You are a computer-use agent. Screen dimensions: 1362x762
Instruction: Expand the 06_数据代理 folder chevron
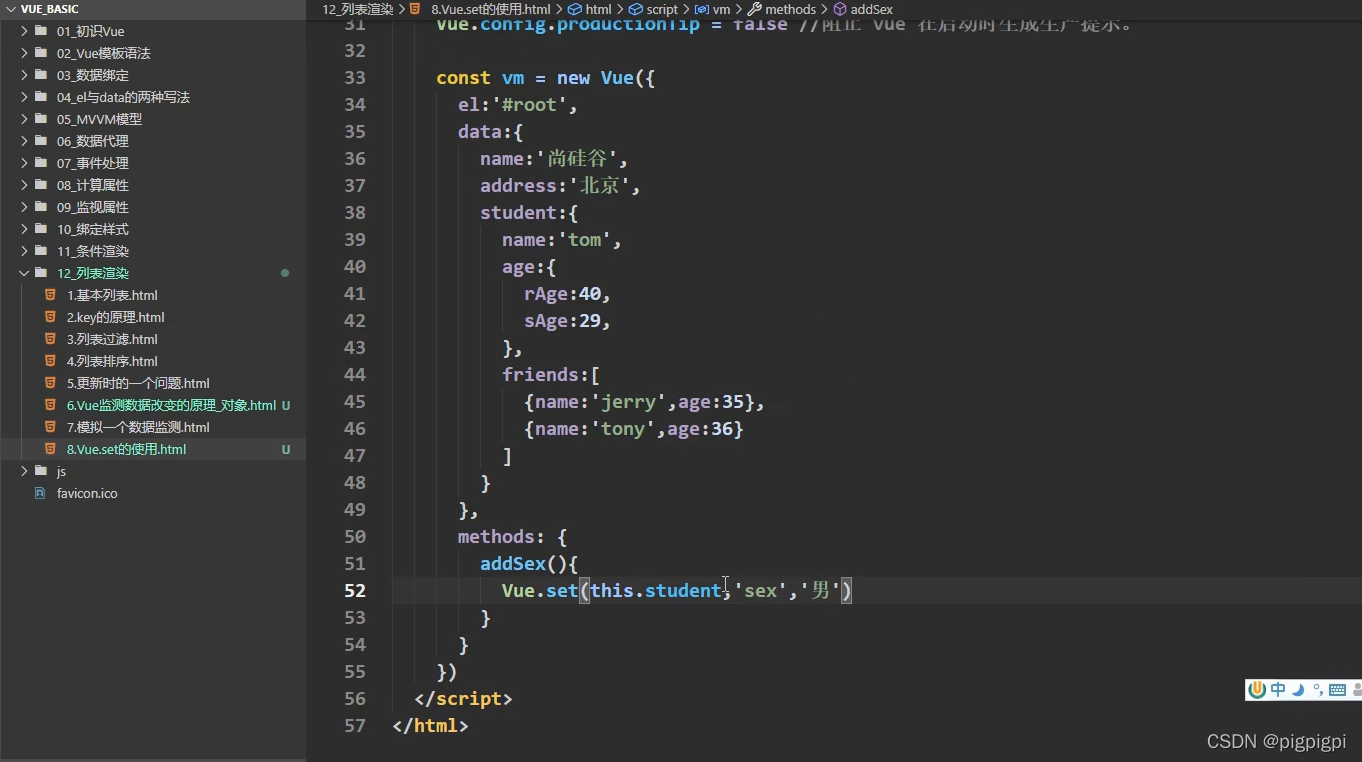click(24, 141)
